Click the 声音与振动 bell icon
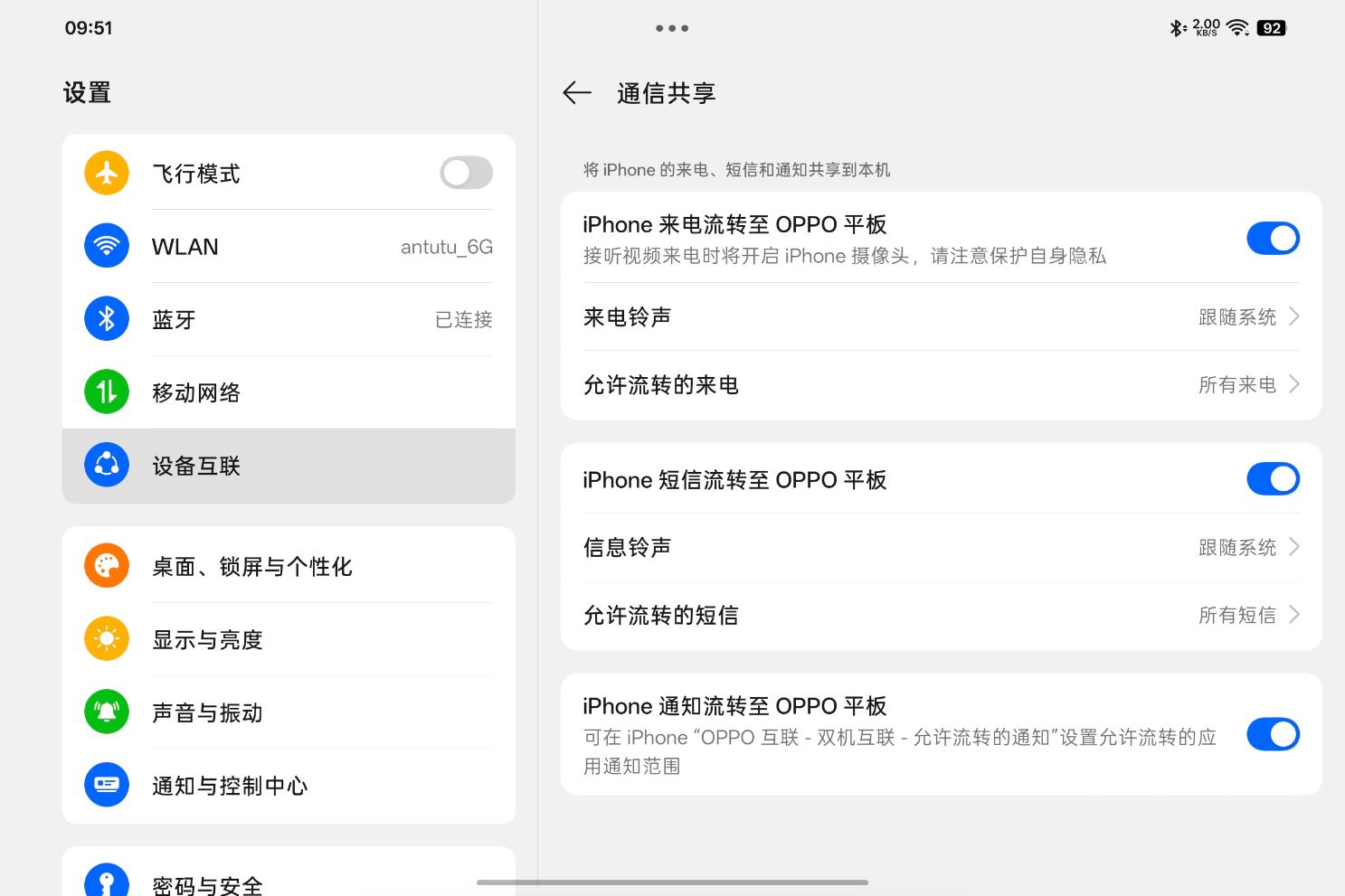 106,712
